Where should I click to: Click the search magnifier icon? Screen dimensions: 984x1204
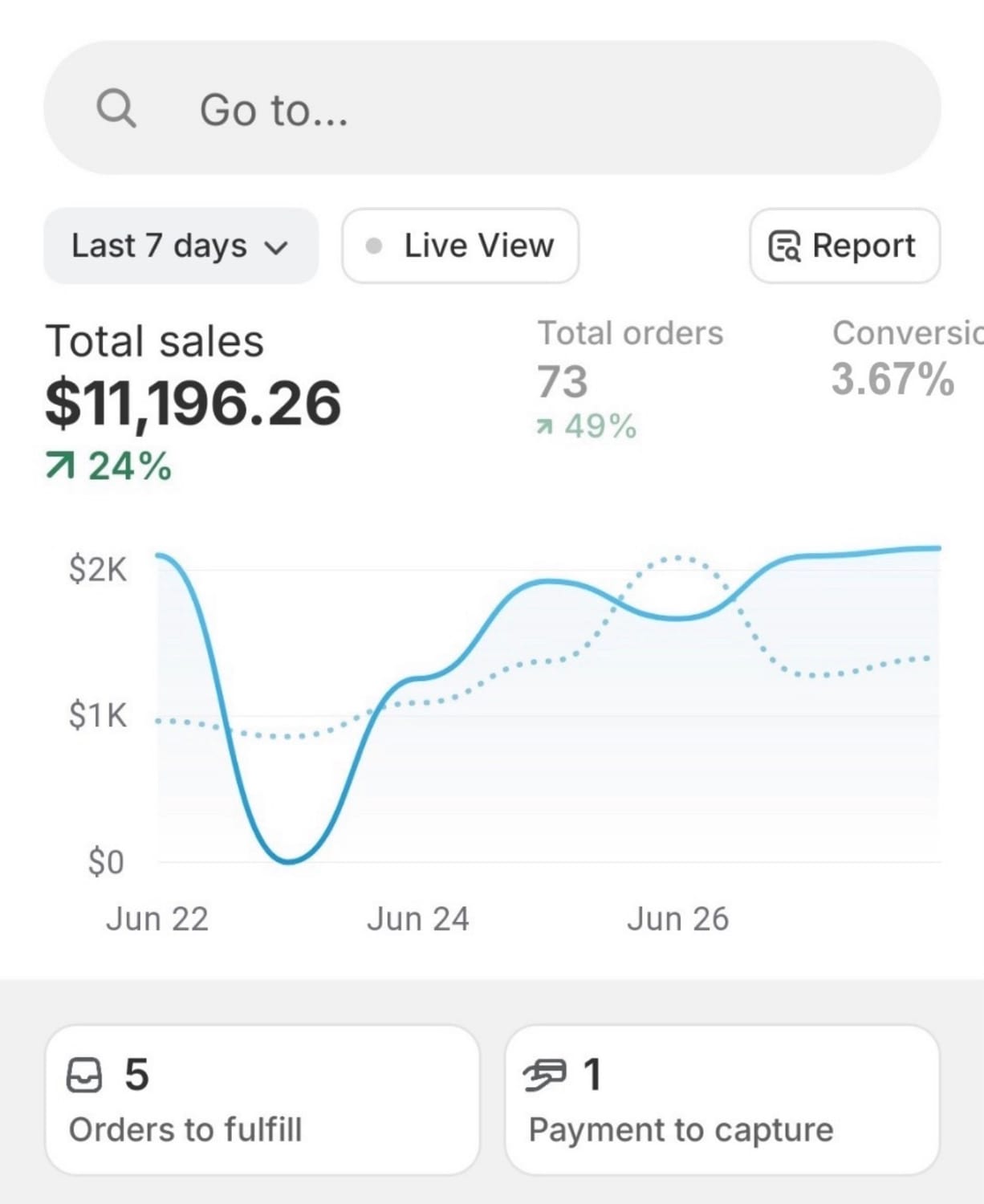coord(116,108)
